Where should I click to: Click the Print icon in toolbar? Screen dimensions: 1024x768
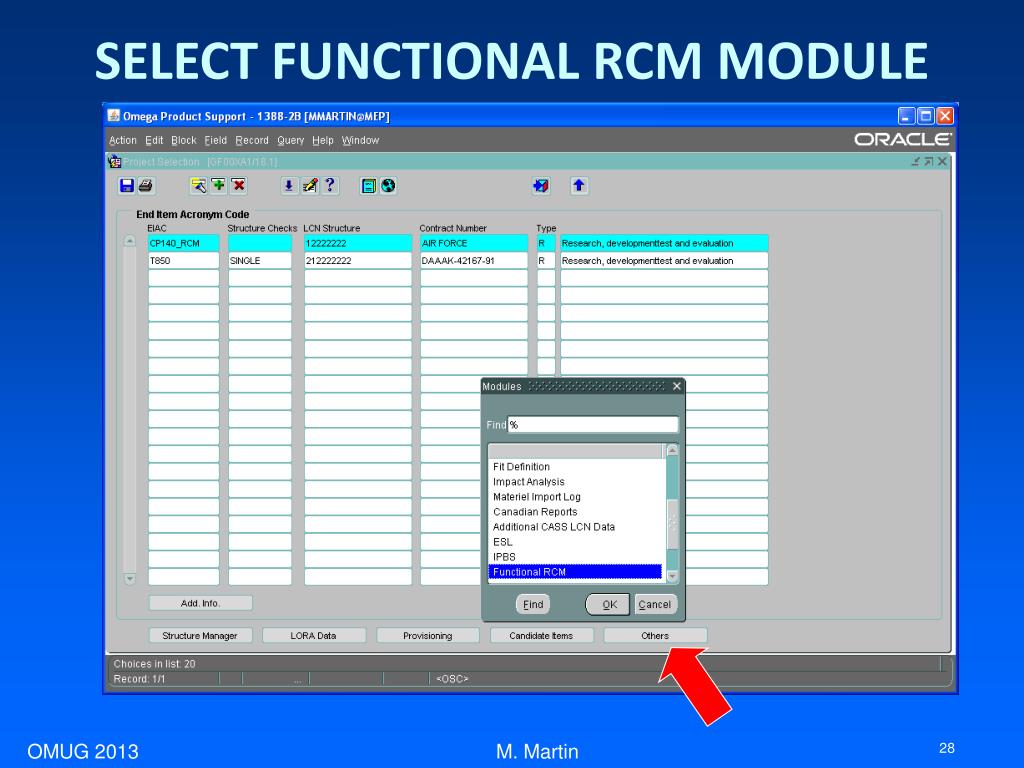(145, 186)
